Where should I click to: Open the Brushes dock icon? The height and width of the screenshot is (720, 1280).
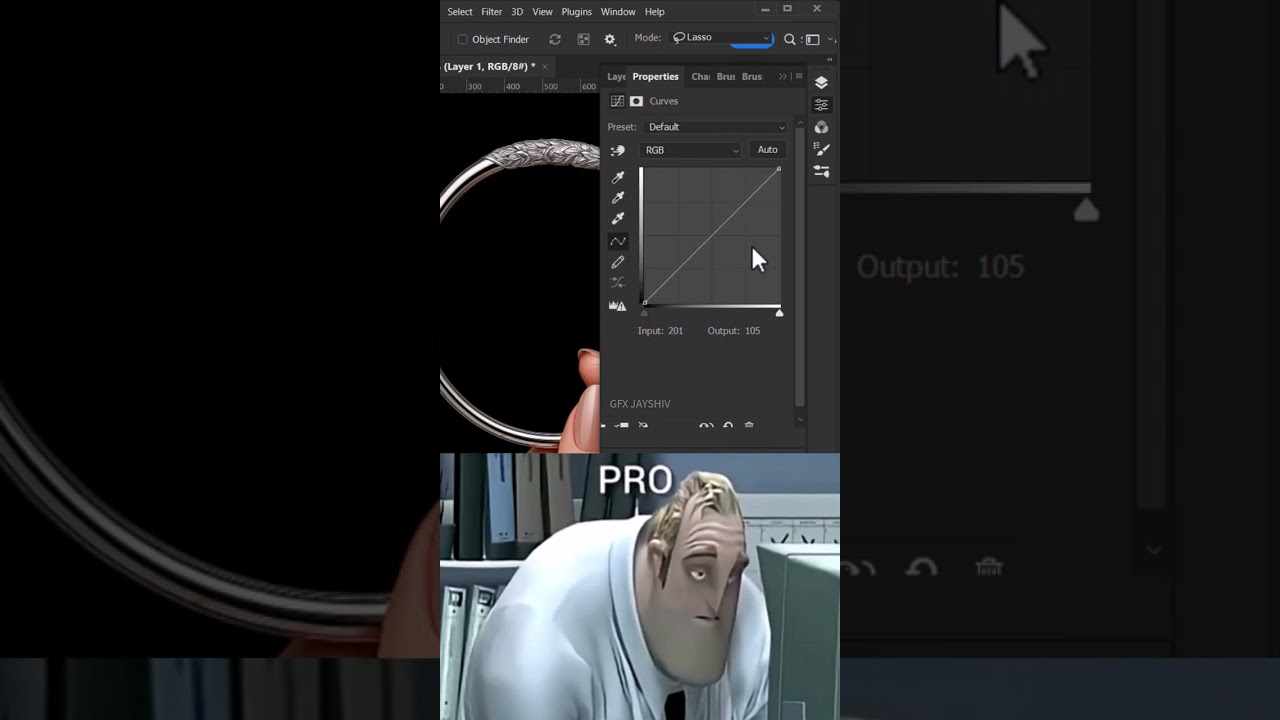click(821, 149)
